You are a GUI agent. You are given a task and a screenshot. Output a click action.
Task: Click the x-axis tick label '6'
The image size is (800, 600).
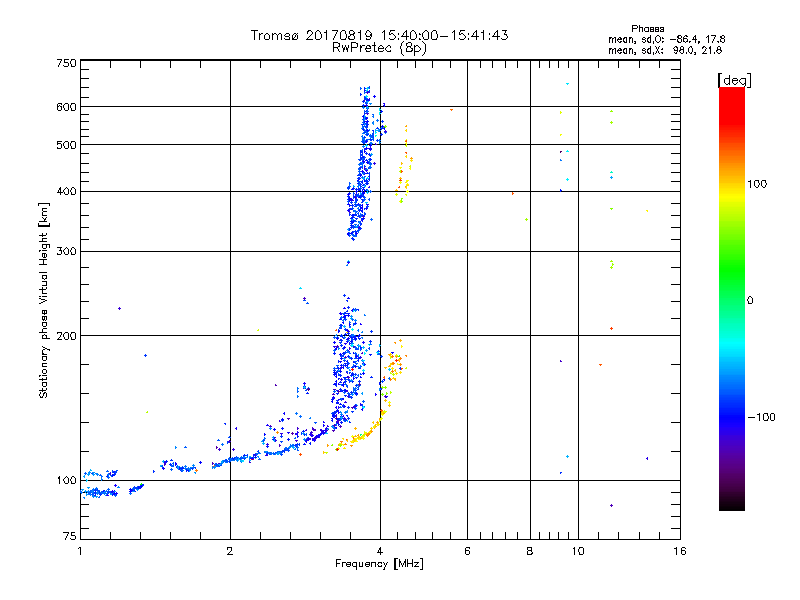tap(467, 551)
